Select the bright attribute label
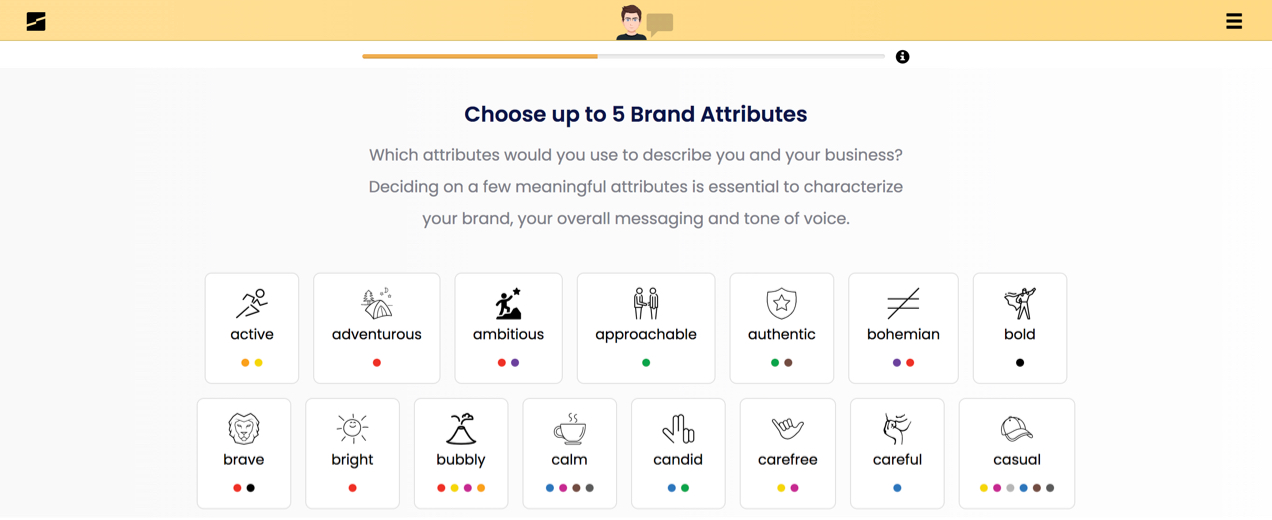This screenshot has width=1272, height=520. coord(352,460)
